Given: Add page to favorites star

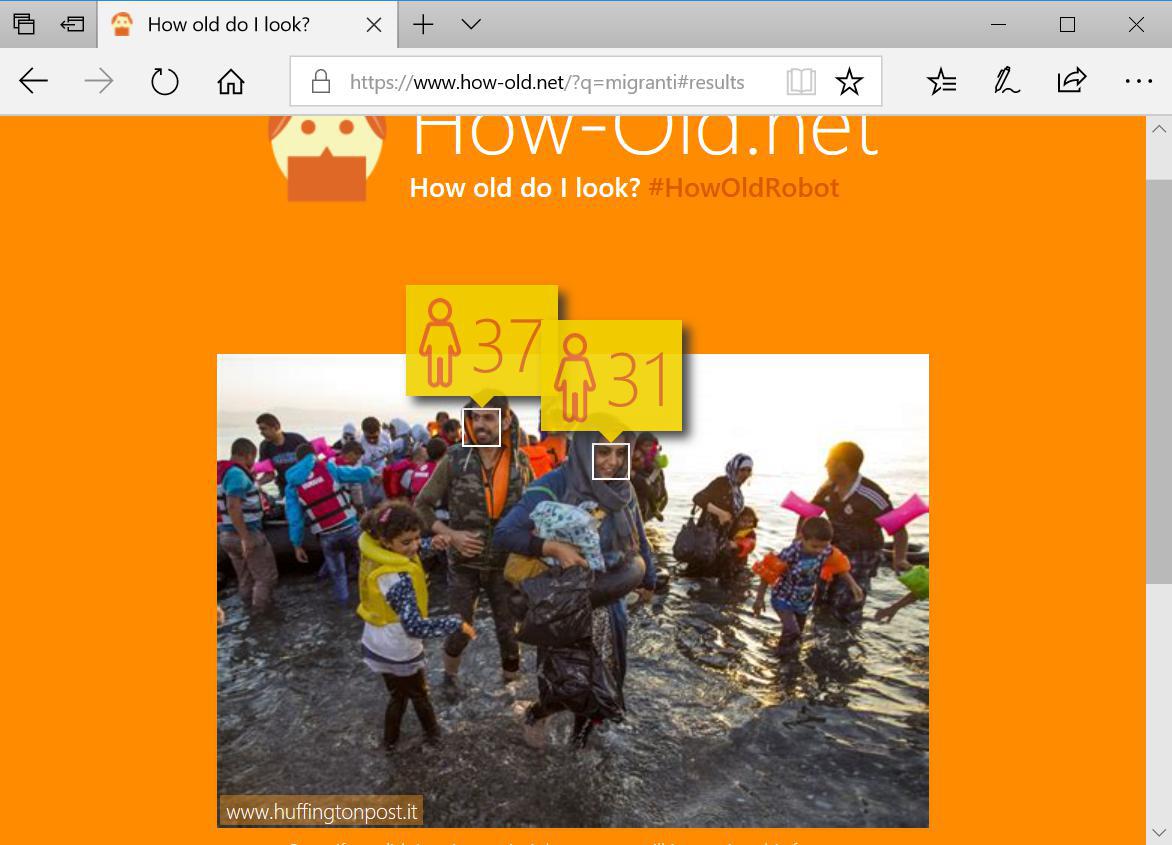Looking at the screenshot, I should [x=849, y=81].
